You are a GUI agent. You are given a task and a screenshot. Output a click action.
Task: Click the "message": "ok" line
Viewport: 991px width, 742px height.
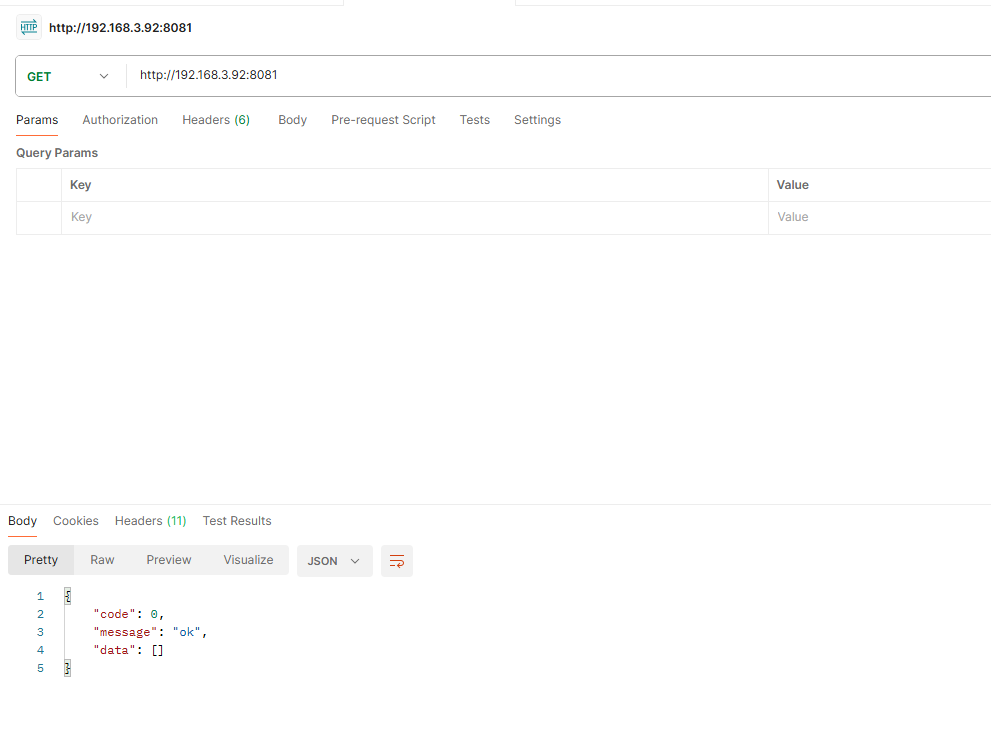(150, 632)
